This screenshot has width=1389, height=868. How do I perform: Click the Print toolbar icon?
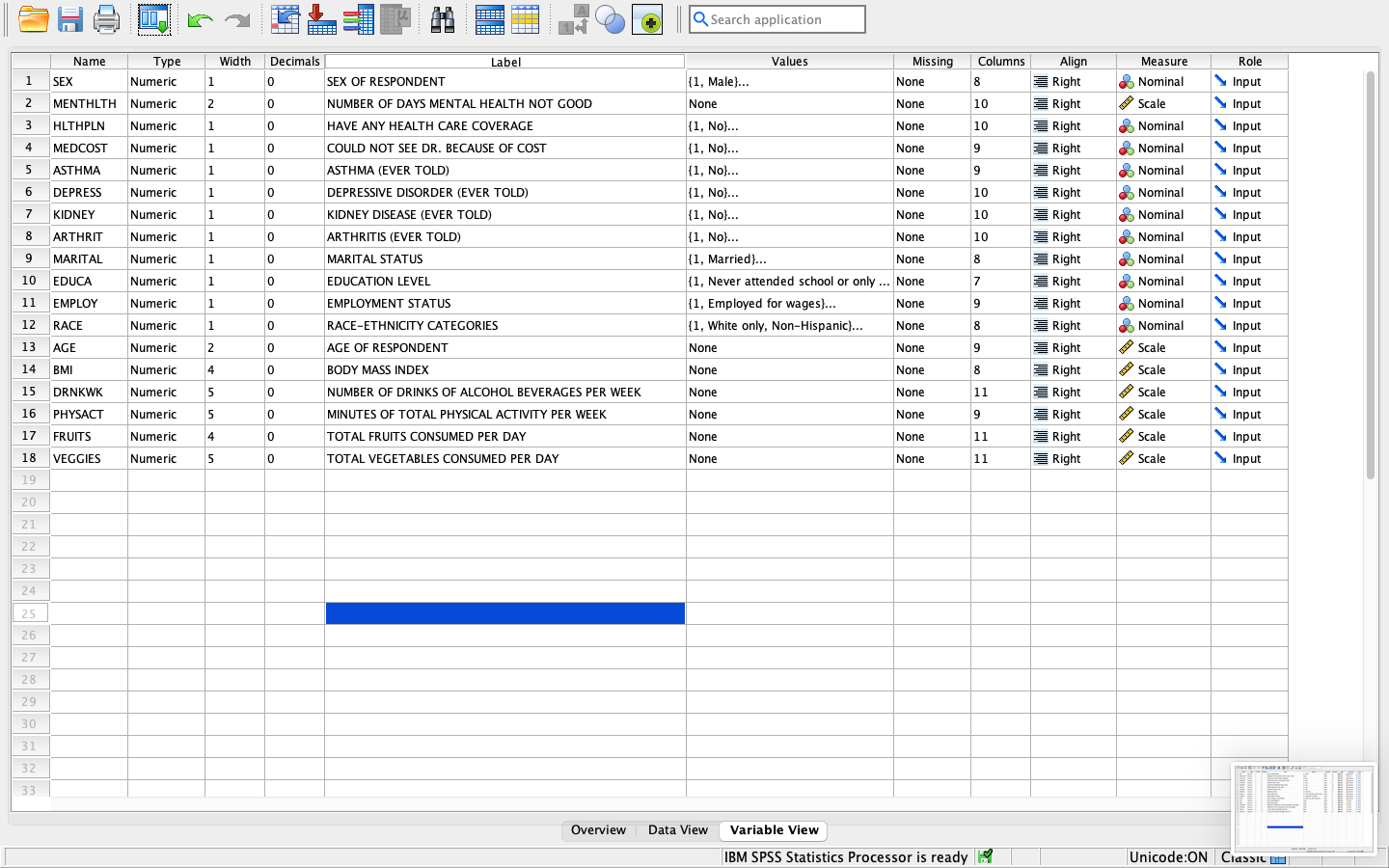[x=107, y=19]
